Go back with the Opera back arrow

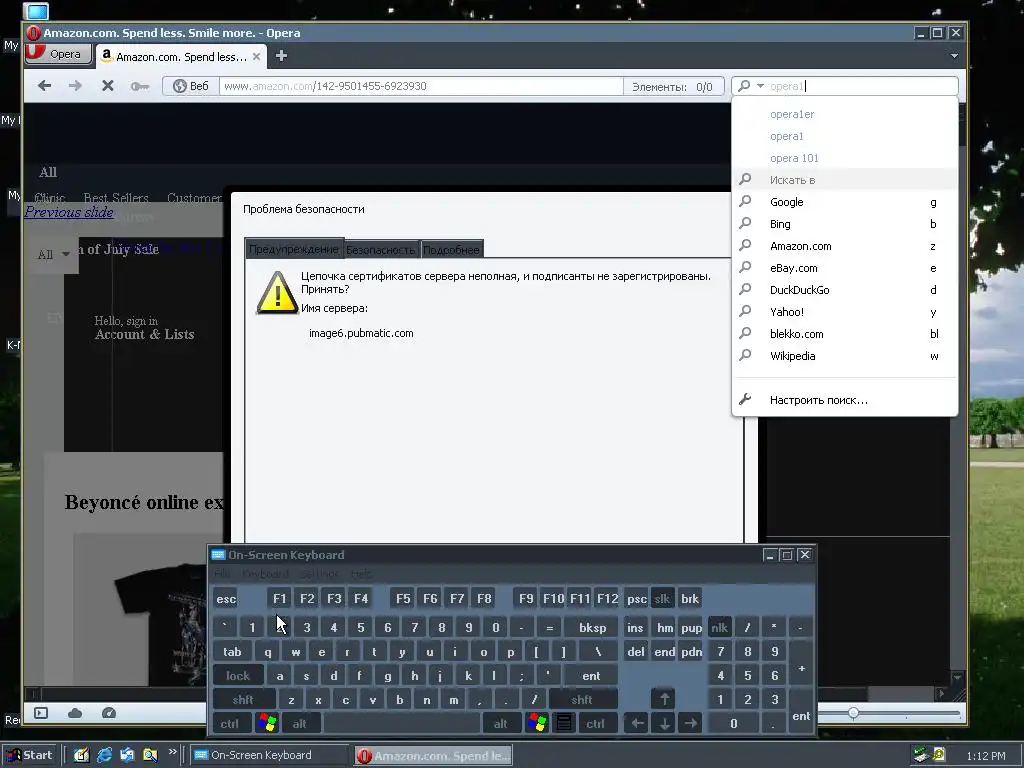point(44,86)
